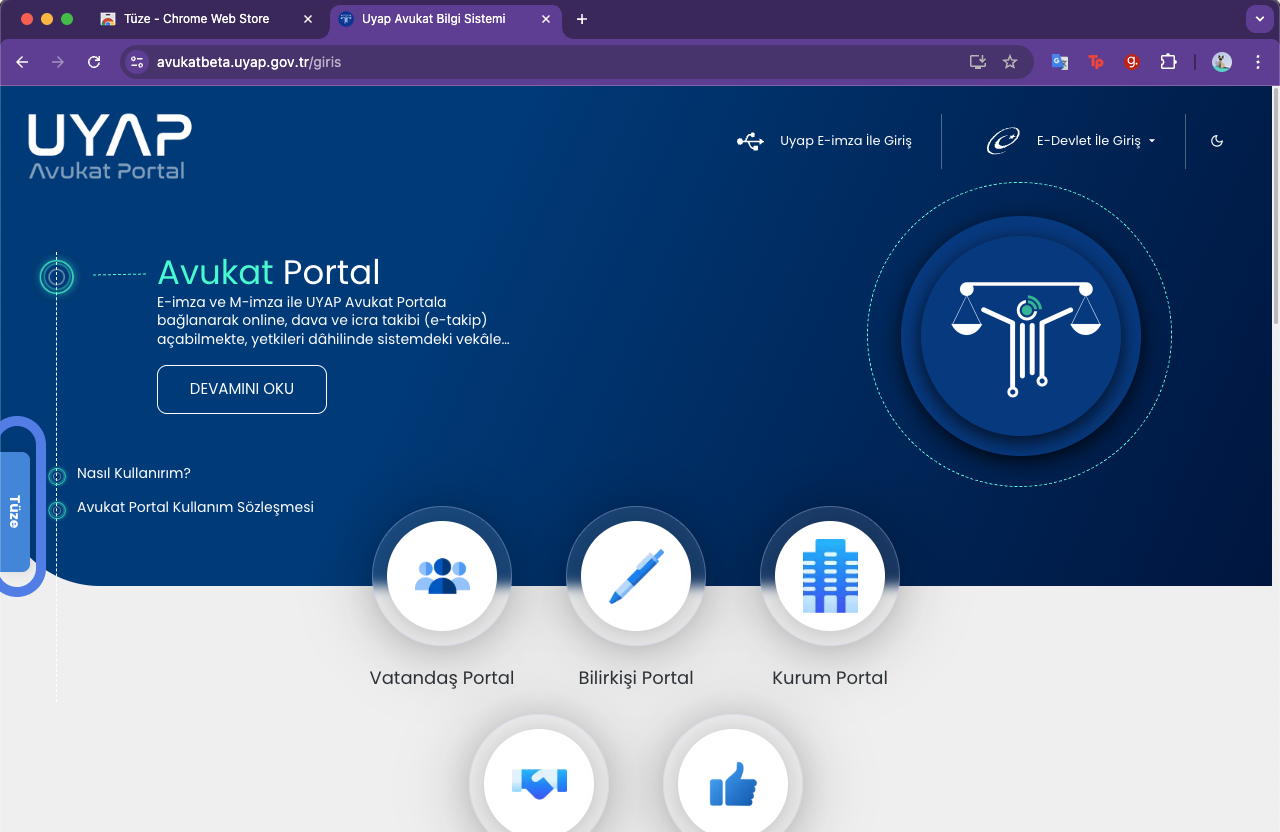Click the Bilirkişi Portal pen icon
1280x832 pixels.
point(636,576)
